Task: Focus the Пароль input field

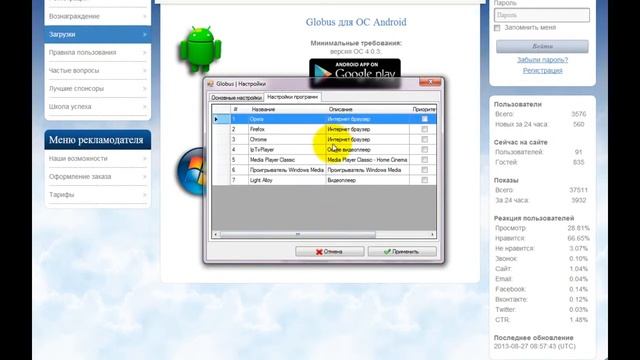Action: point(542,15)
